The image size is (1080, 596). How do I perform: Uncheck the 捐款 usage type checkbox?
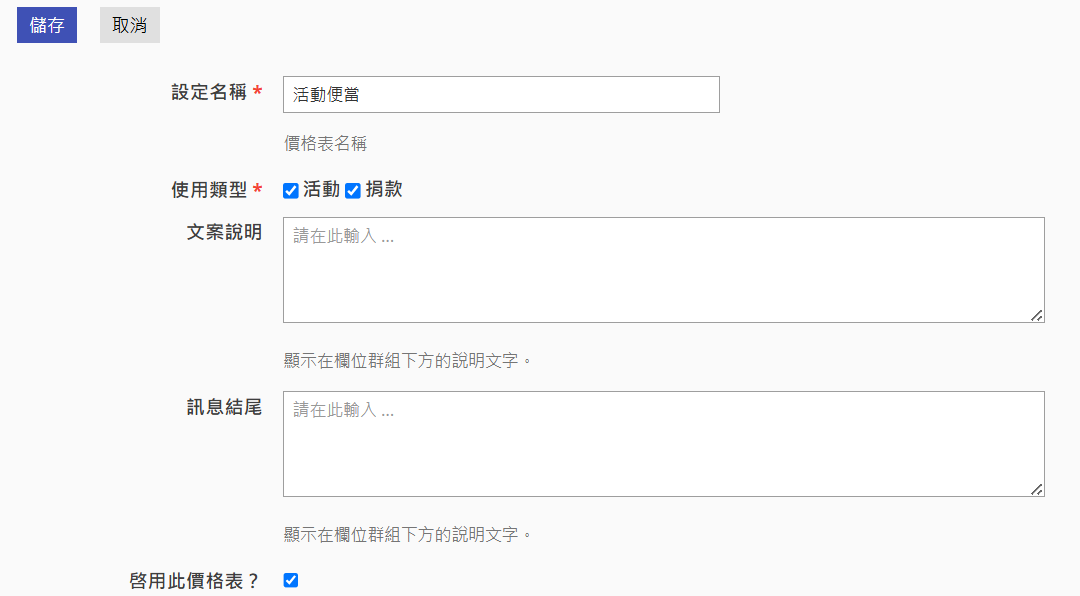pyautogui.click(x=353, y=191)
